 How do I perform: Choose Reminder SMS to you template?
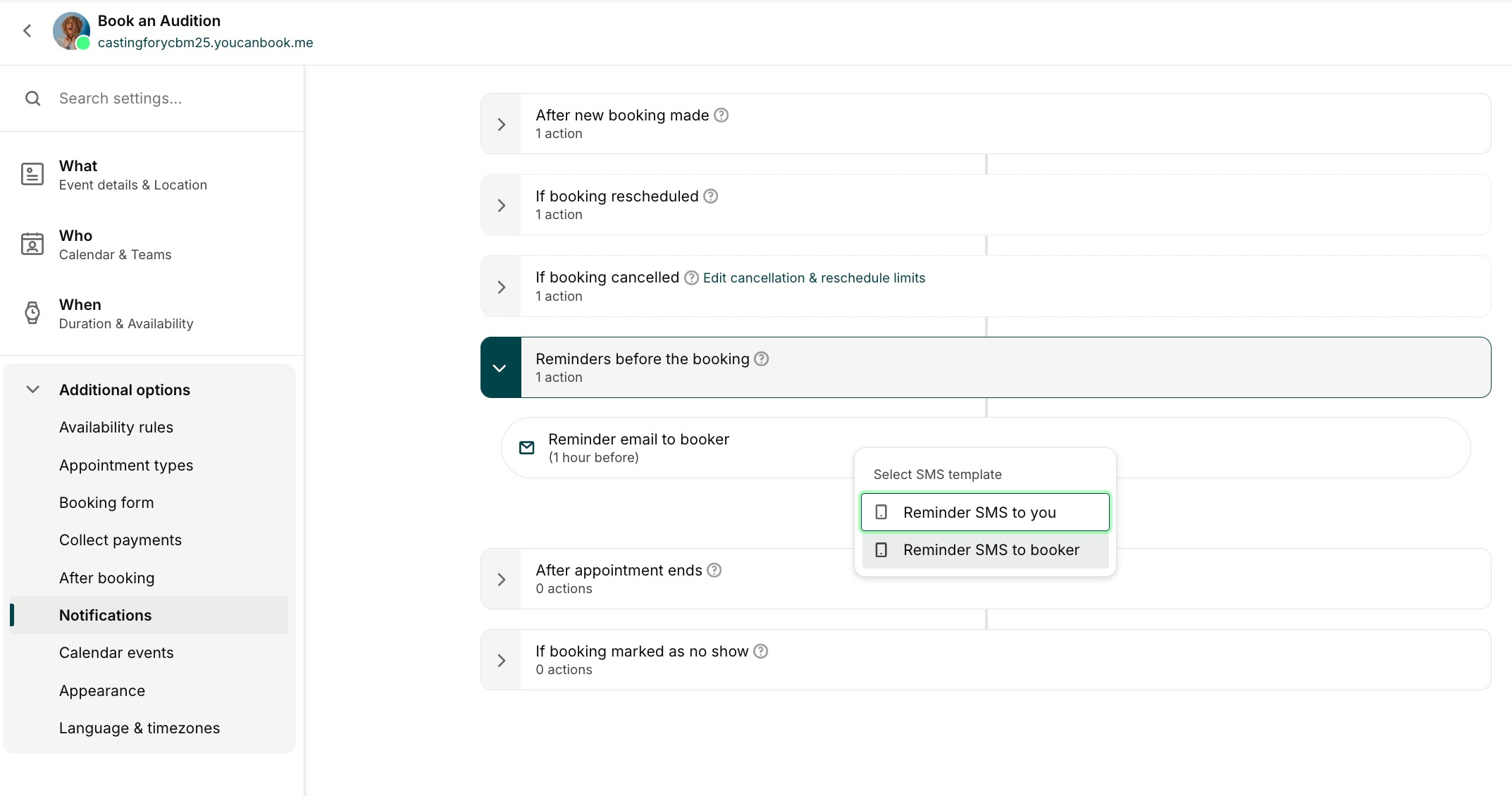(x=985, y=512)
